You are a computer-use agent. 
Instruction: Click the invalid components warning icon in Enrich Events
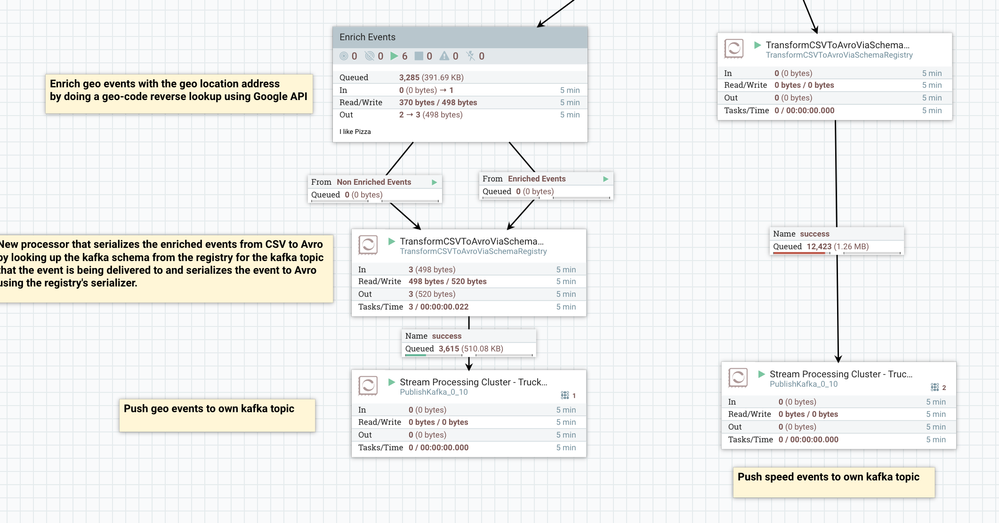click(445, 56)
